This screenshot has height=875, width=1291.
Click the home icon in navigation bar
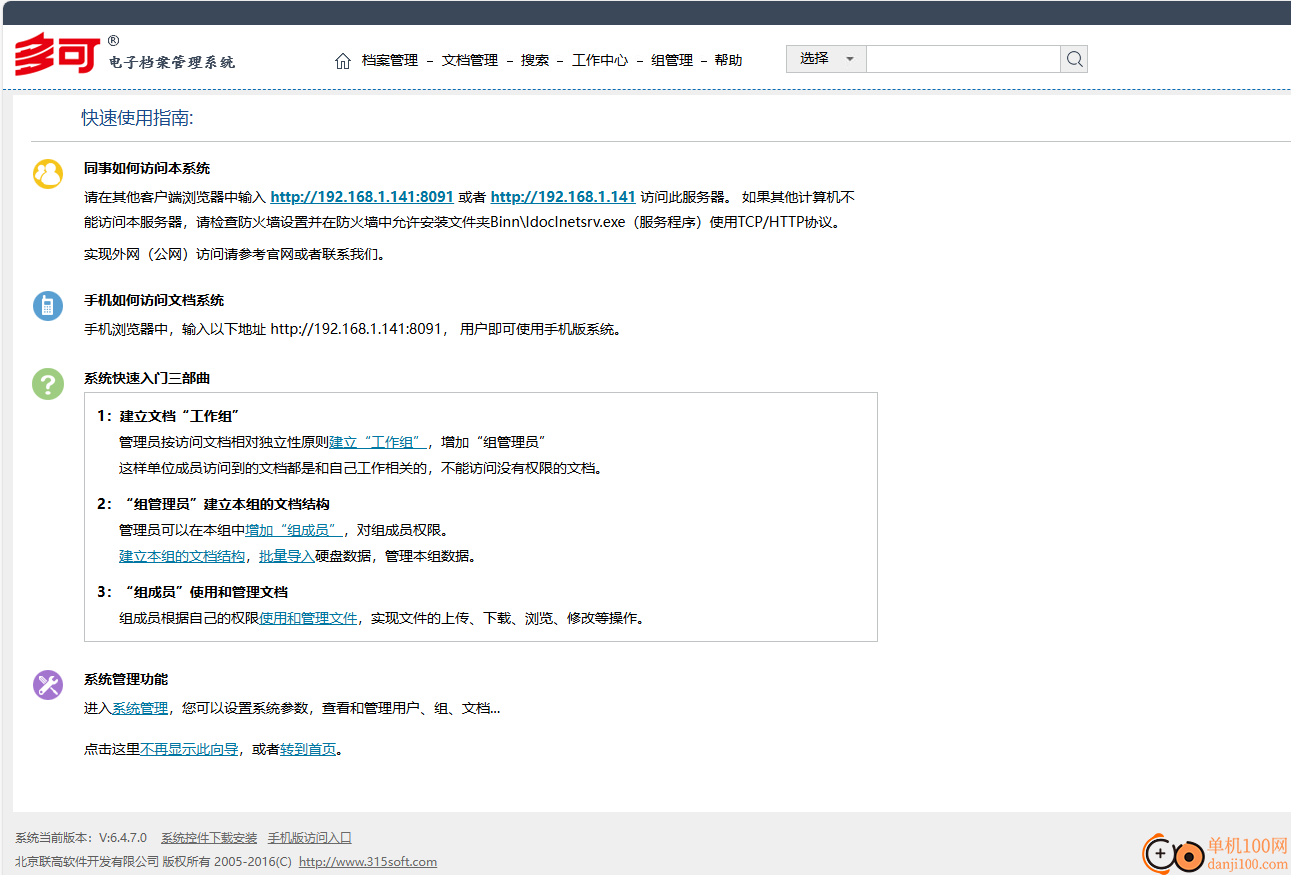(x=343, y=61)
